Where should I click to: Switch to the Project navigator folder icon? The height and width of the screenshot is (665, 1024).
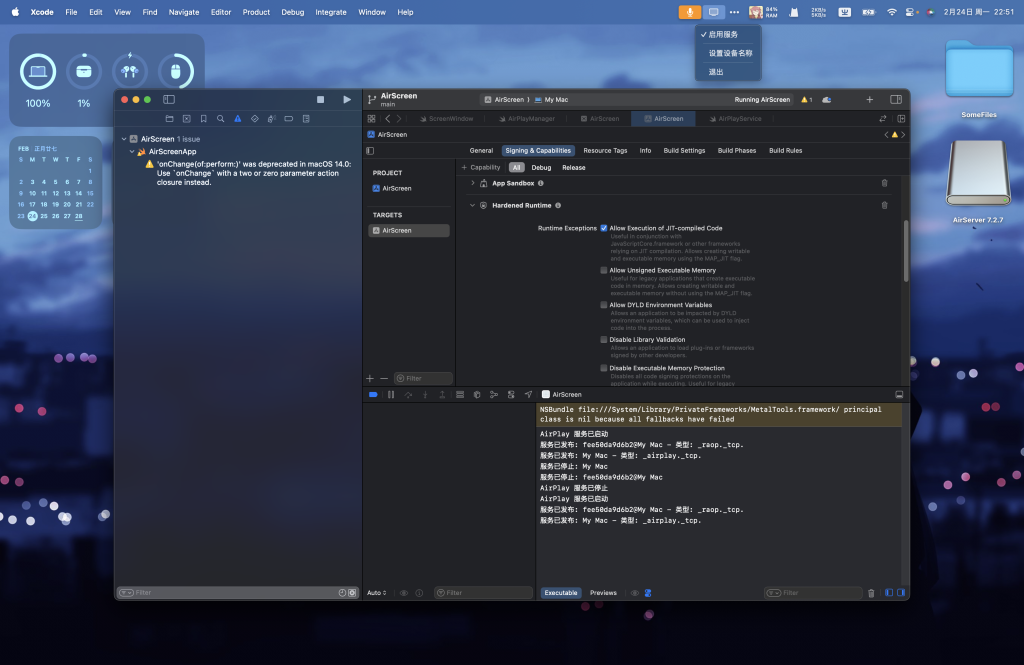[169, 118]
